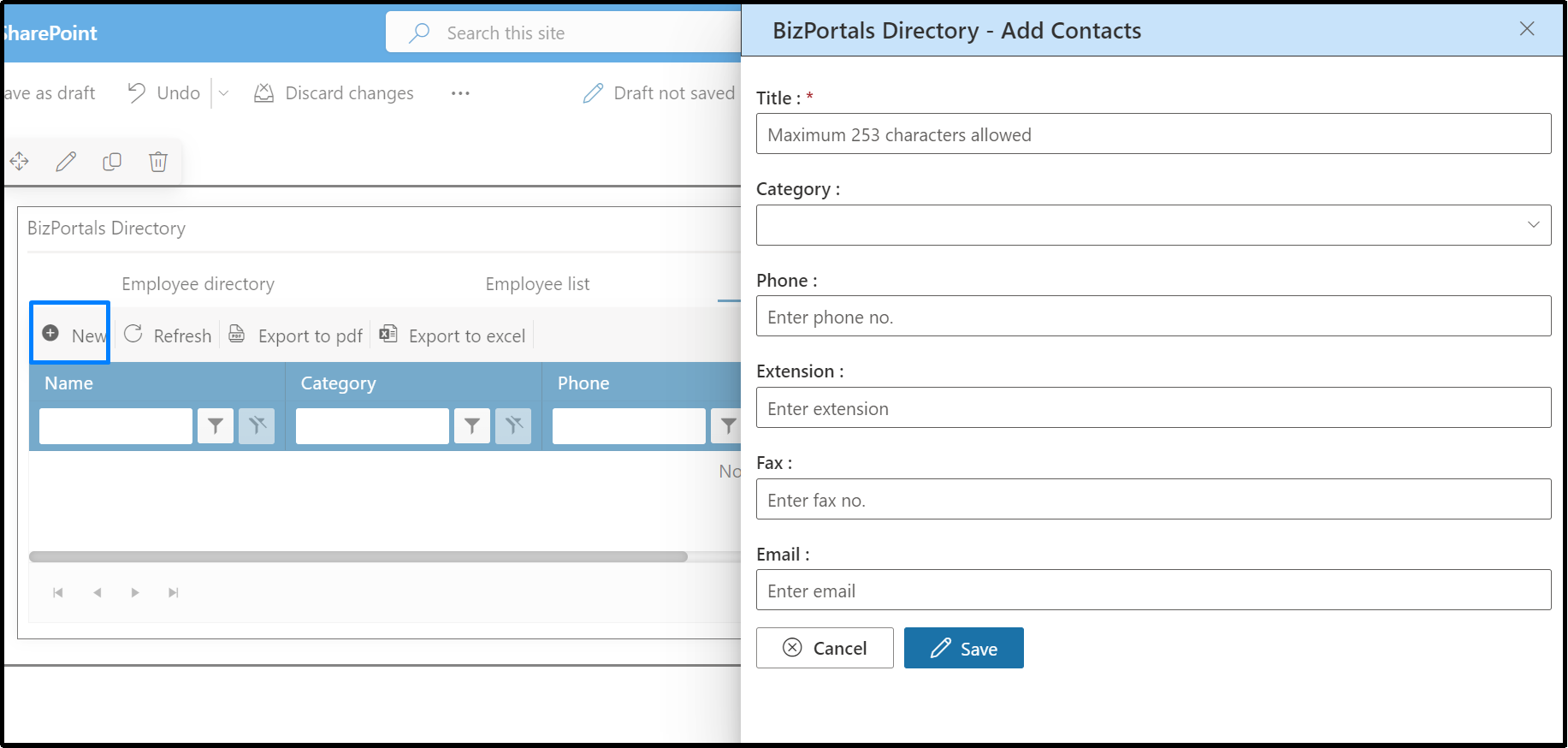The height and width of the screenshot is (748, 1568).
Task: Click the Category filter text box
Action: [x=372, y=425]
